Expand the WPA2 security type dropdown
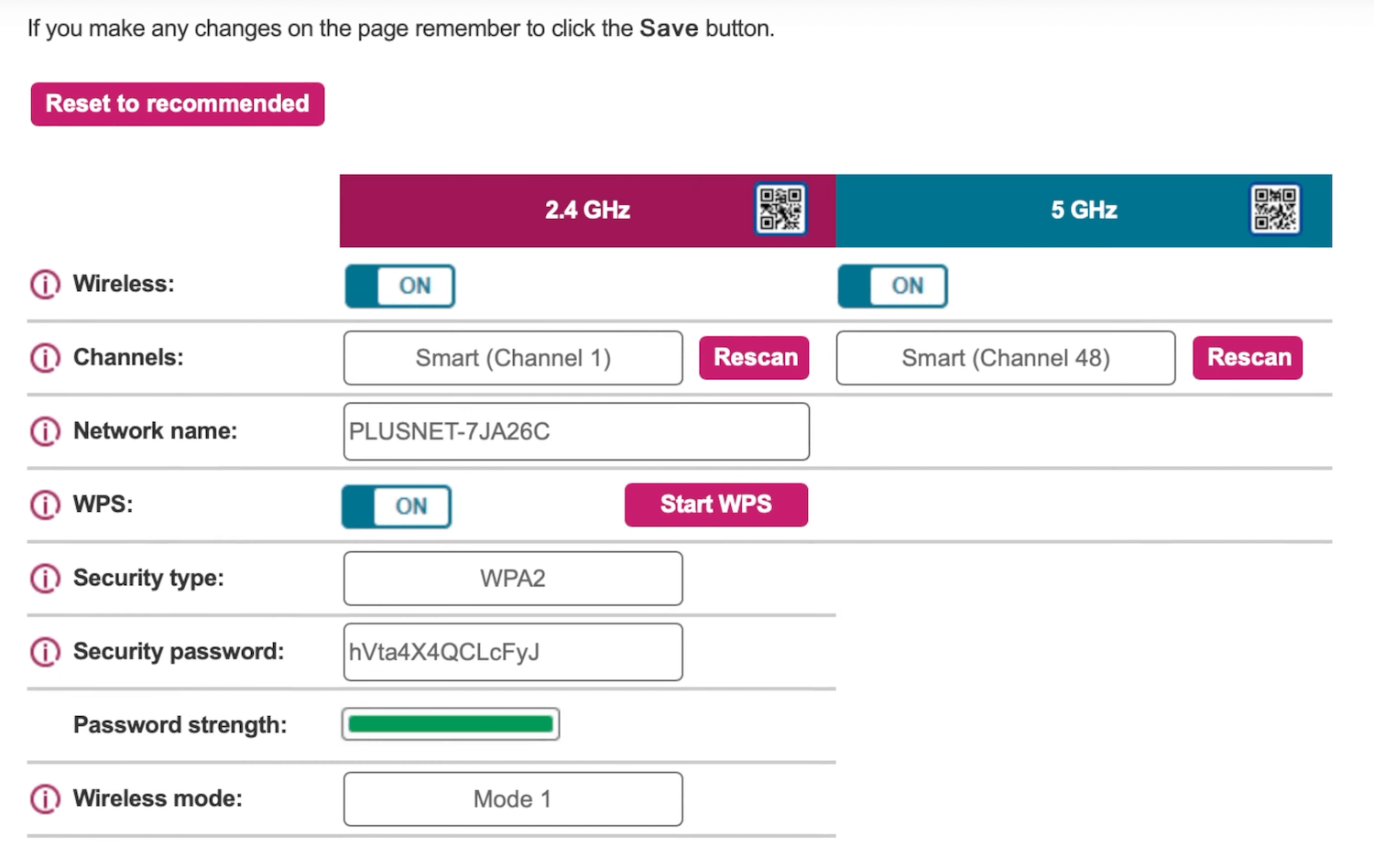The height and width of the screenshot is (868, 1374). pos(513,579)
